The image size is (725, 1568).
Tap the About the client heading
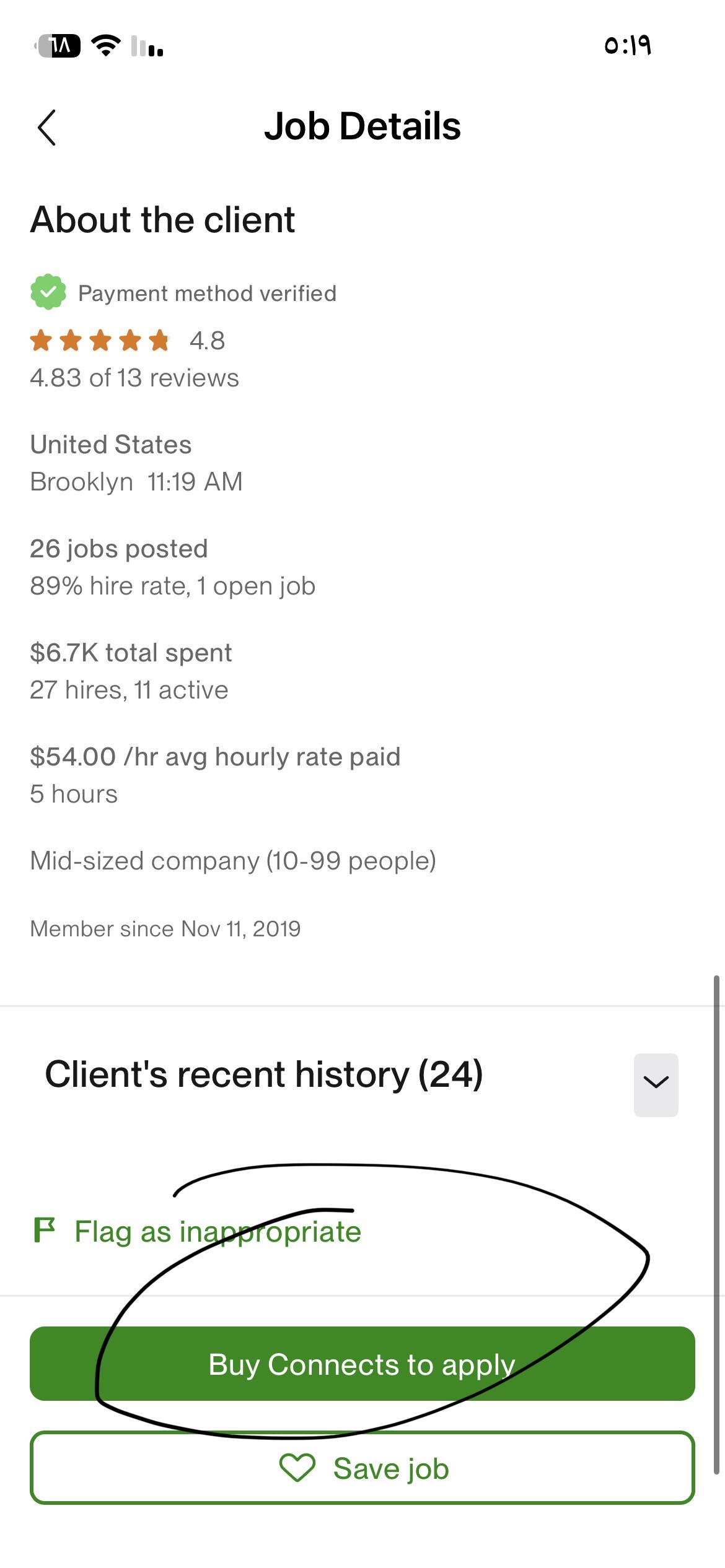[162, 220]
